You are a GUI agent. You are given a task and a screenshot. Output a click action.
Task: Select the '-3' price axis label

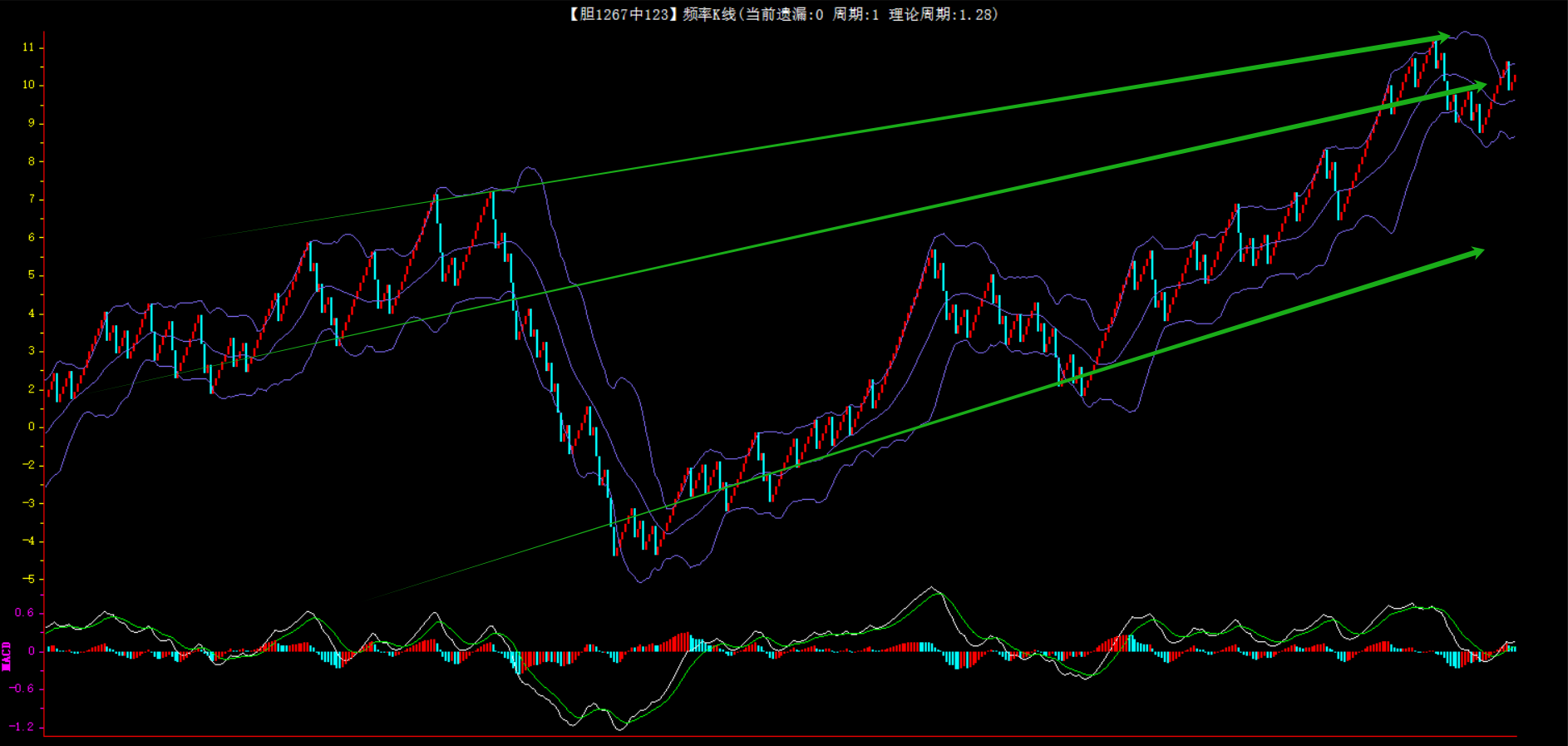[x=28, y=503]
